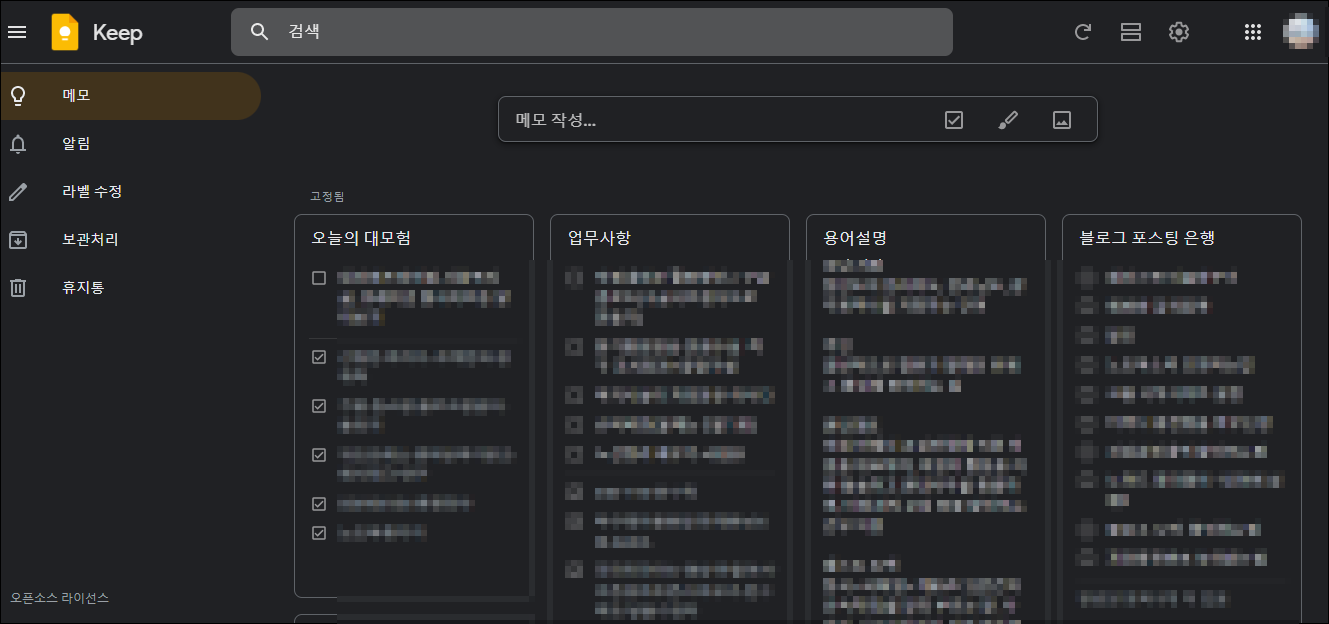Open the settings gear menu

click(x=1179, y=32)
